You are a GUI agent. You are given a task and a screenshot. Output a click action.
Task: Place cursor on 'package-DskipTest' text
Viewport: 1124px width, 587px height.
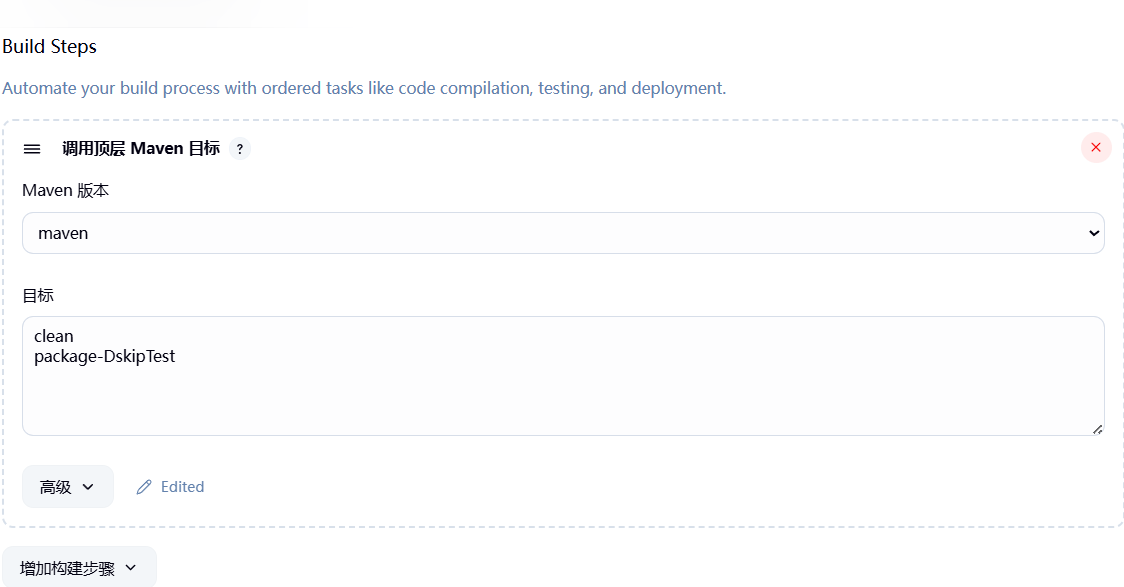(104, 356)
